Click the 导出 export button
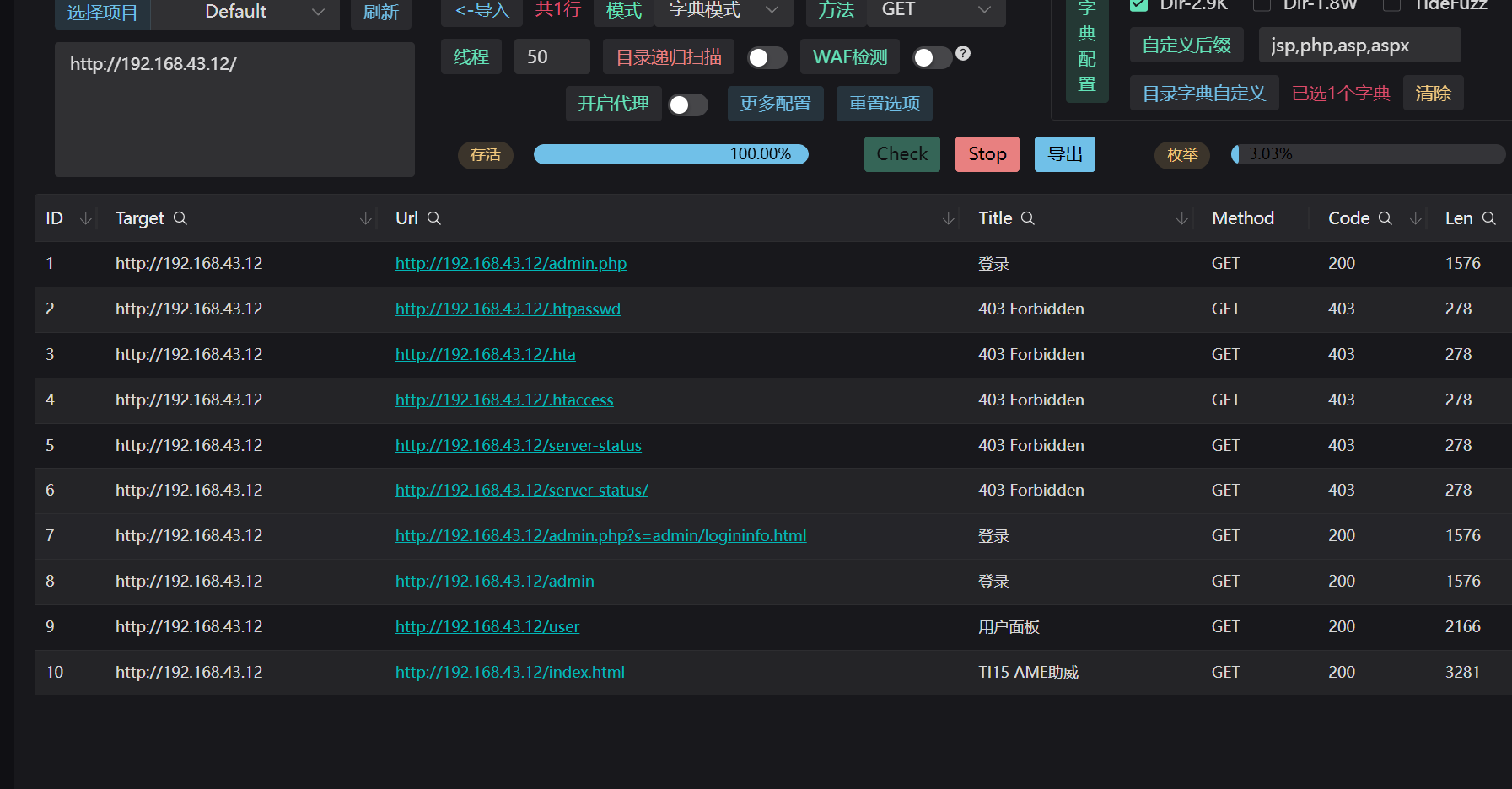1512x789 pixels. (x=1065, y=154)
